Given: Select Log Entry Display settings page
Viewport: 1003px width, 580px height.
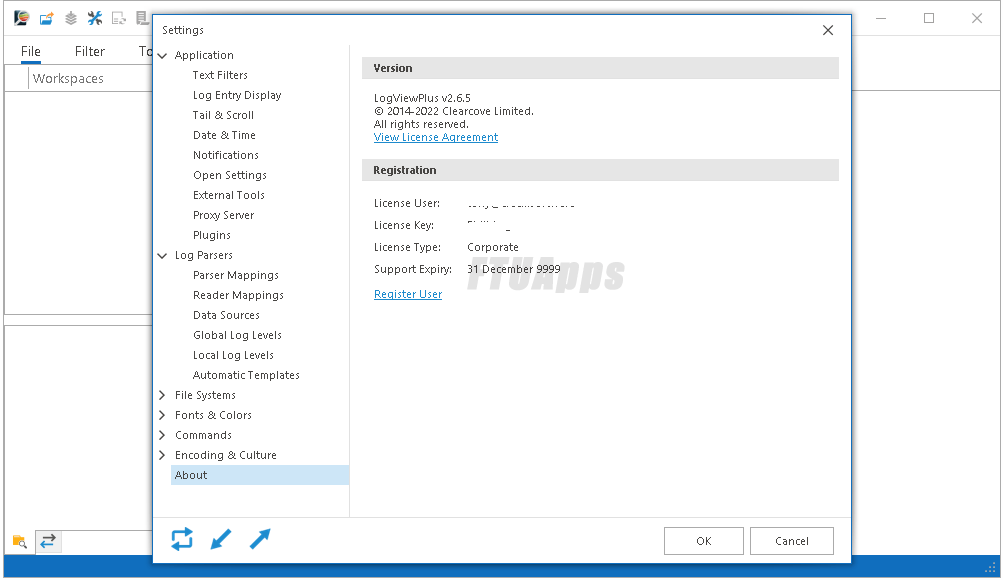Looking at the screenshot, I should [237, 95].
